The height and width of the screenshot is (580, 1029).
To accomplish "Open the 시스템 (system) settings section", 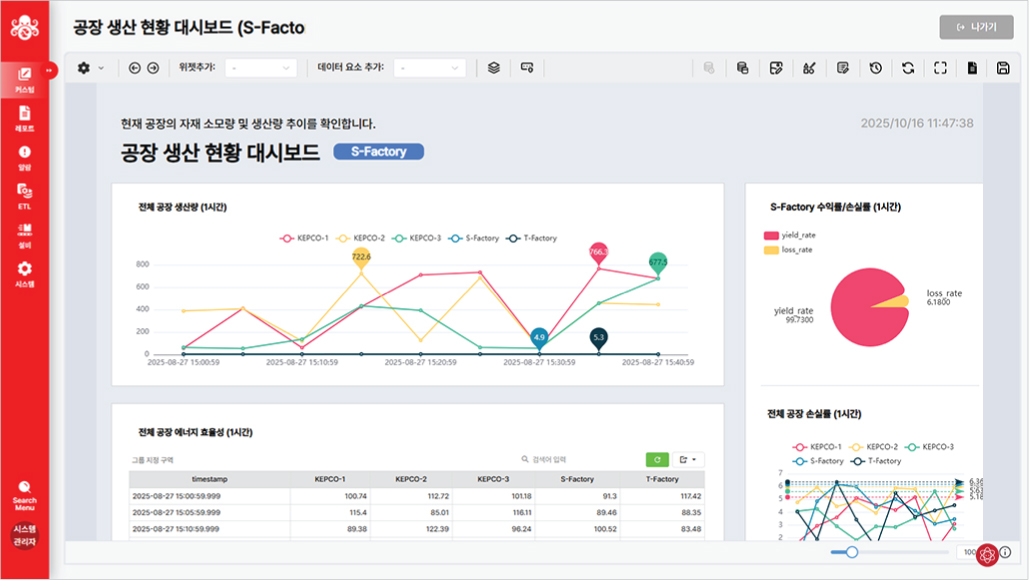I will [x=24, y=274].
